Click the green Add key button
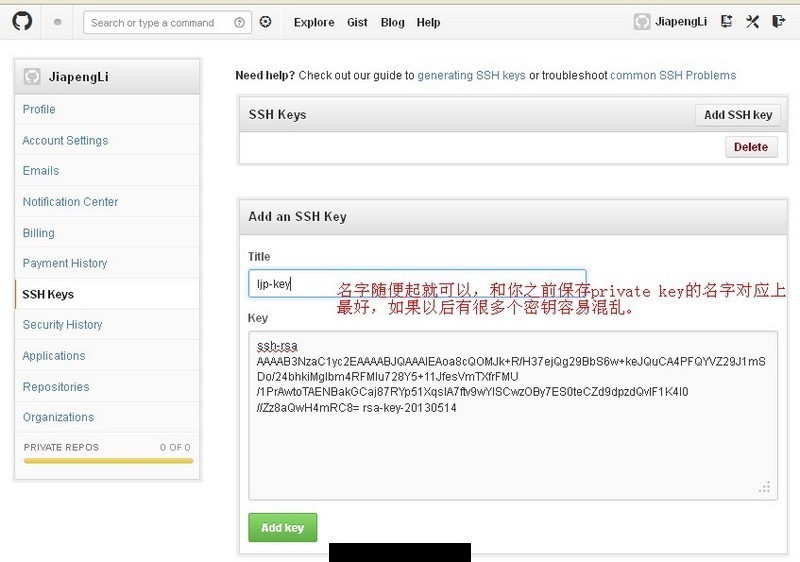The width and height of the screenshot is (800, 562). 283,527
